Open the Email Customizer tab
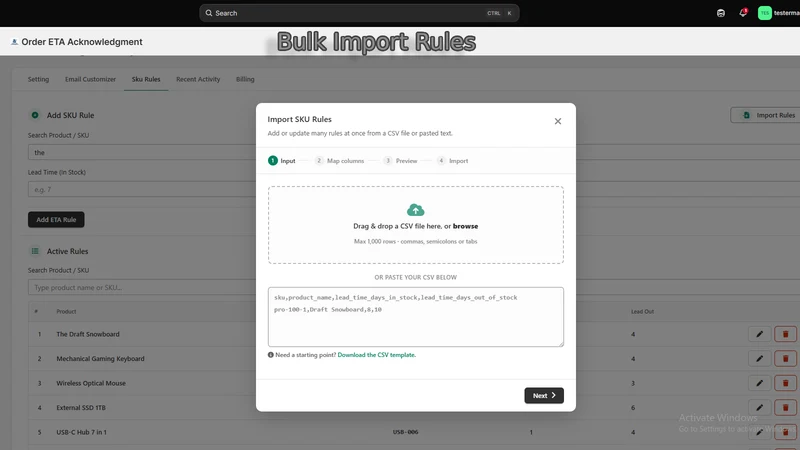The image size is (800, 450). 90,79
